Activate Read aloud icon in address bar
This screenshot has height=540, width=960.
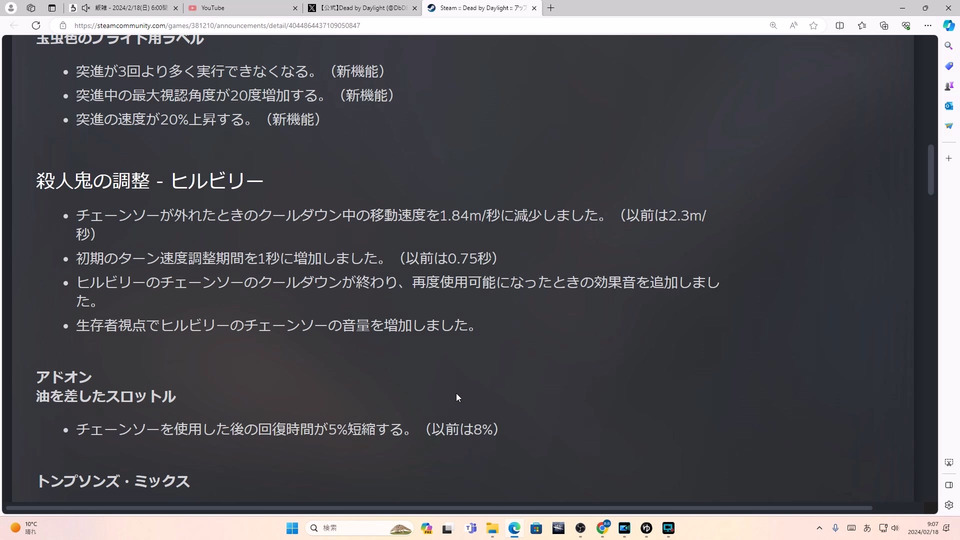pyautogui.click(x=793, y=26)
